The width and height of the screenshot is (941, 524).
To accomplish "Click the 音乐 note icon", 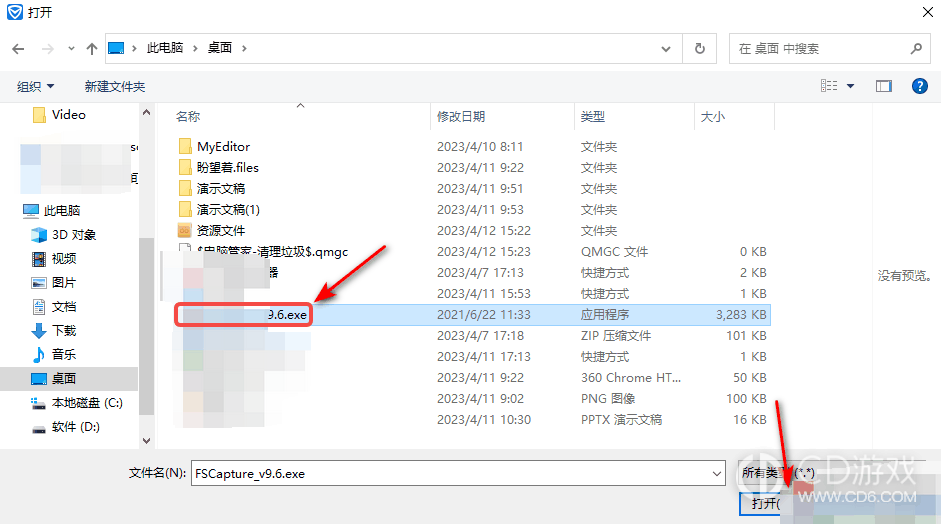I will (39, 355).
